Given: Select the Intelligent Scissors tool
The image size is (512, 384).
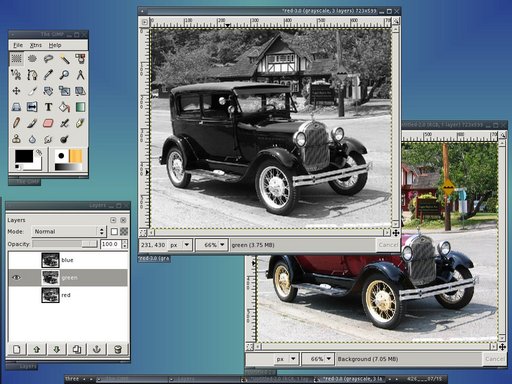Looking at the screenshot, I should pyautogui.click(x=16, y=75).
